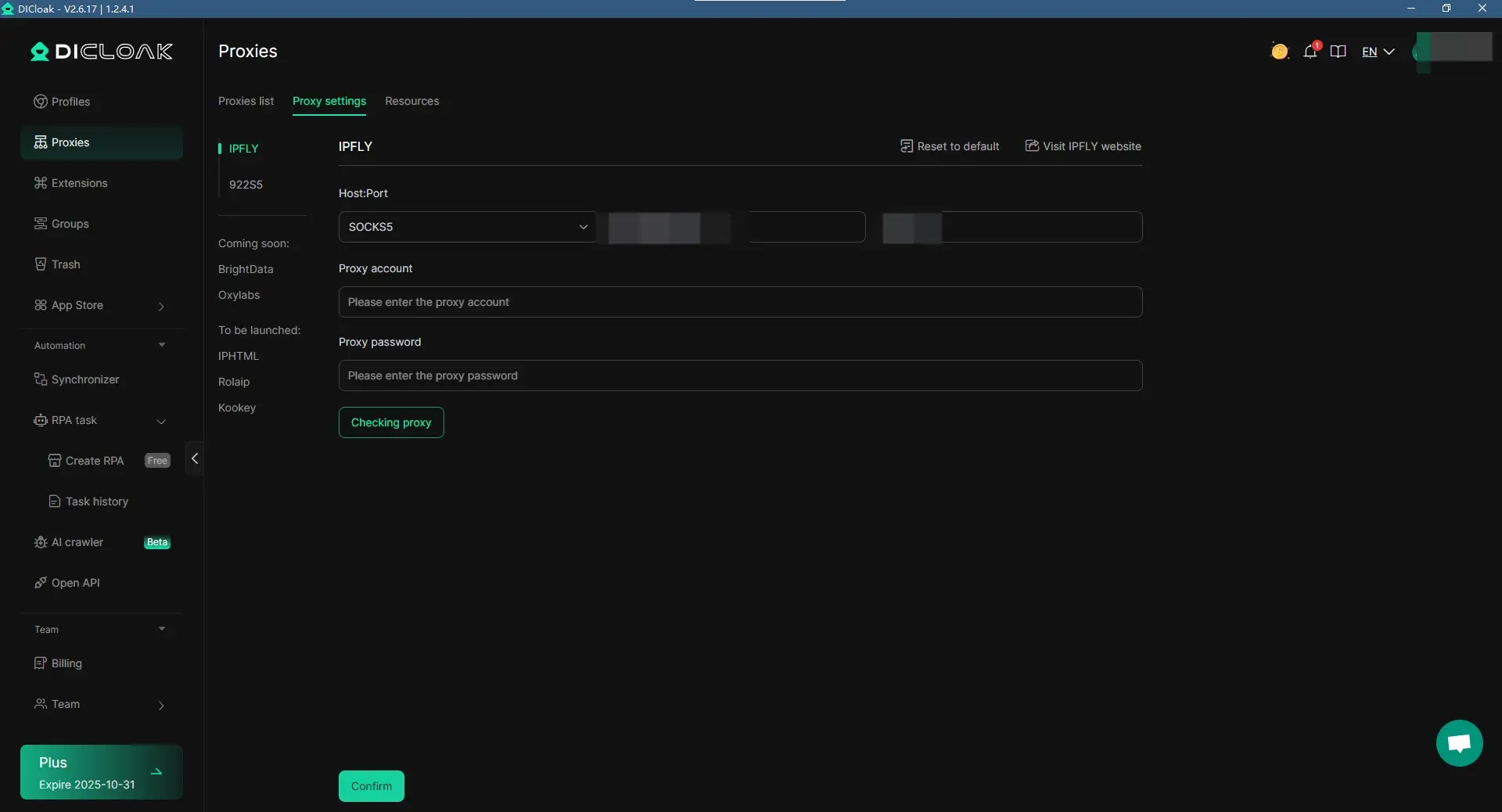Open the documentation book icon
The image size is (1502, 812).
coord(1339,52)
